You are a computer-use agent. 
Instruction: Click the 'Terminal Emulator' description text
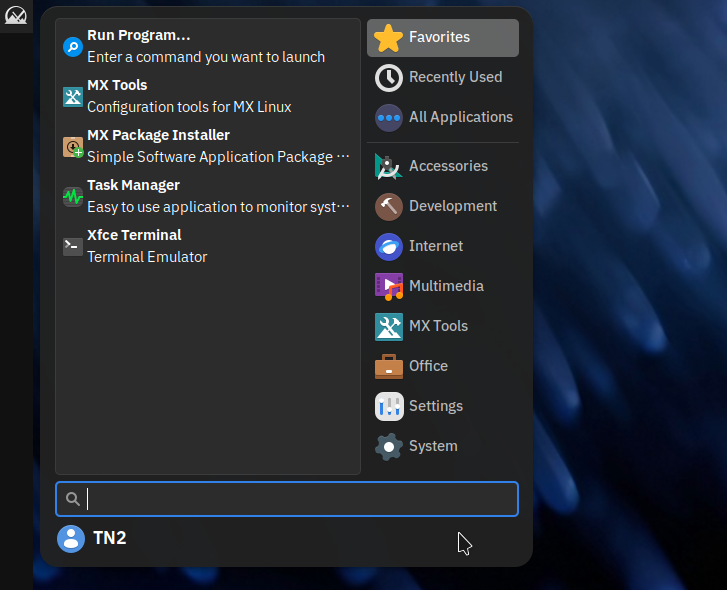pyautogui.click(x=147, y=257)
